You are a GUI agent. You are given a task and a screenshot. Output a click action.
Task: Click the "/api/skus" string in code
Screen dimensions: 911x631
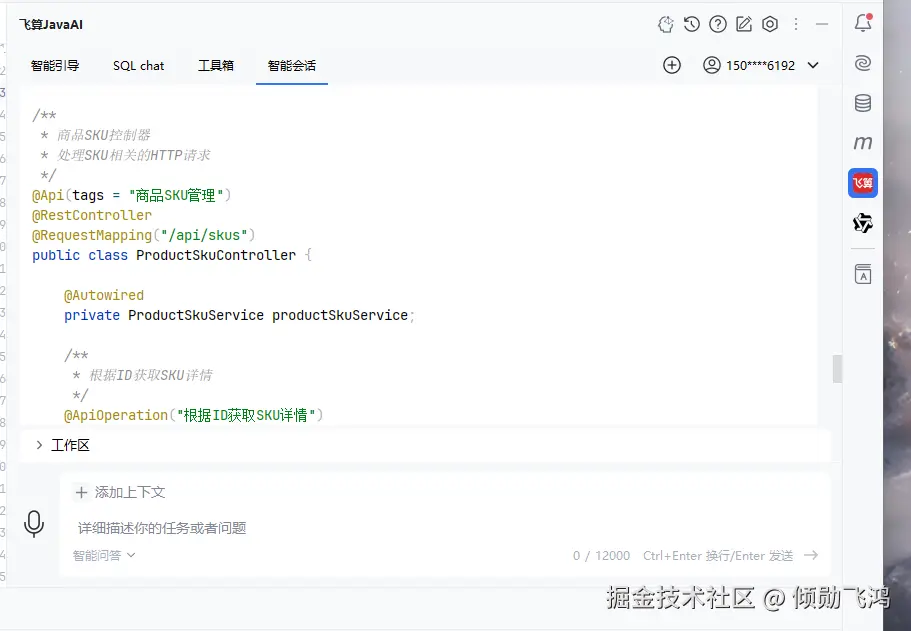[204, 235]
